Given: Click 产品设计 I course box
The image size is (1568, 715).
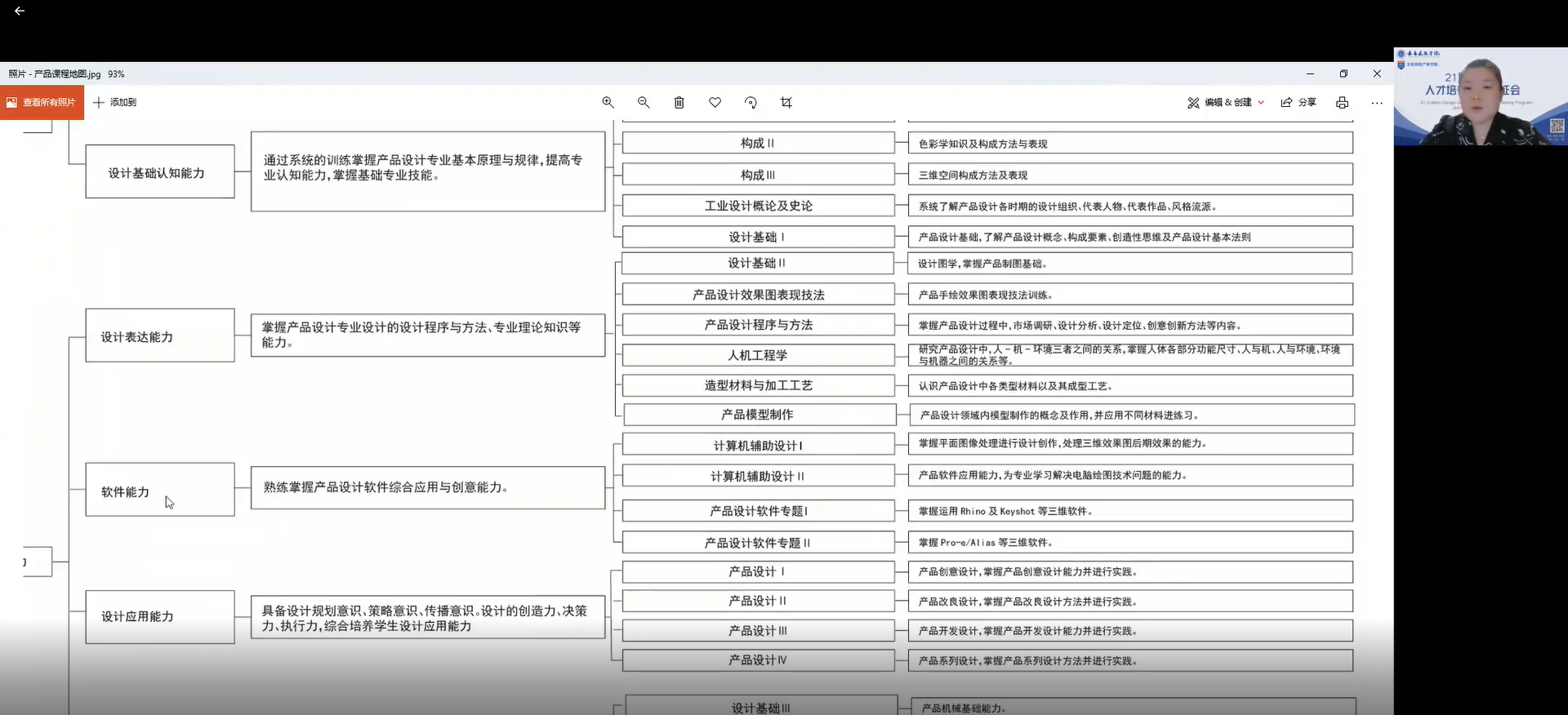Looking at the screenshot, I should click(x=759, y=571).
